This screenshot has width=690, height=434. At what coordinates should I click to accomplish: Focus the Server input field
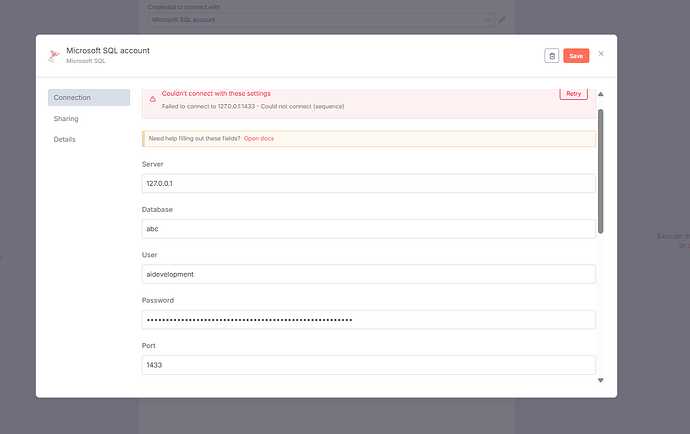click(369, 184)
